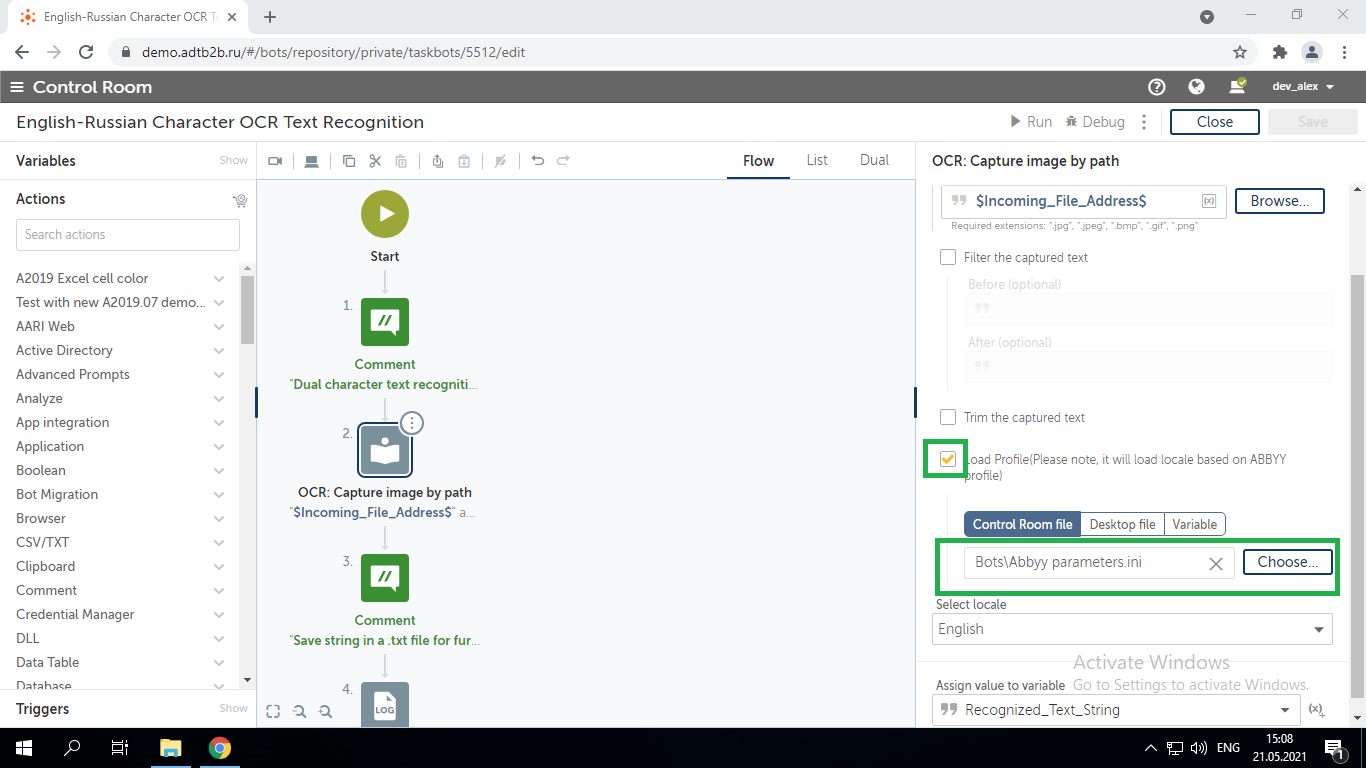Click the Browse... button

tap(1280, 201)
